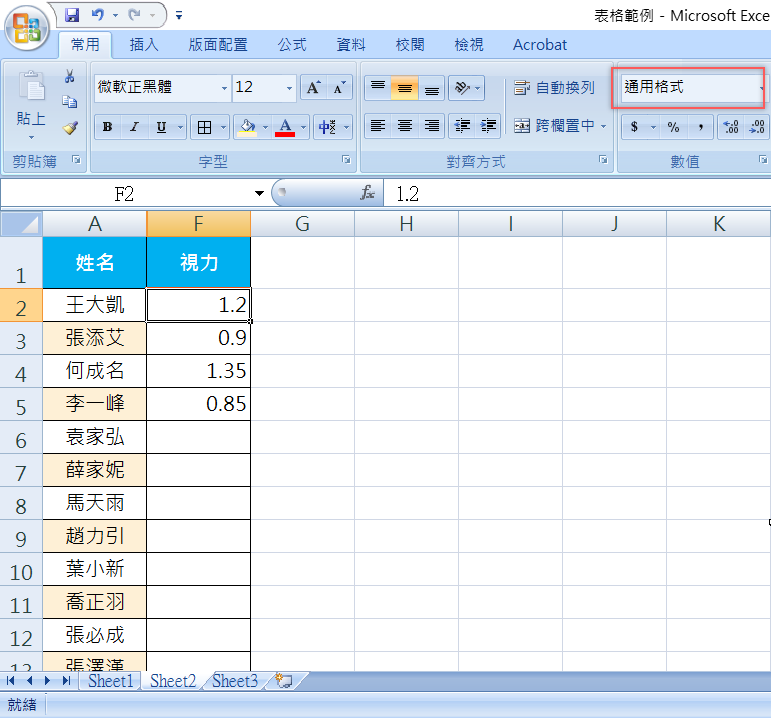Open the font name dropdown

(x=224, y=88)
